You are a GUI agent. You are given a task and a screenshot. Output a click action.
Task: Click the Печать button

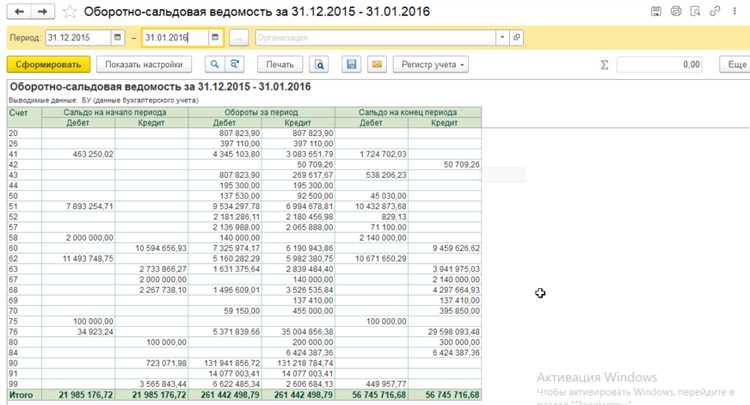[280, 65]
